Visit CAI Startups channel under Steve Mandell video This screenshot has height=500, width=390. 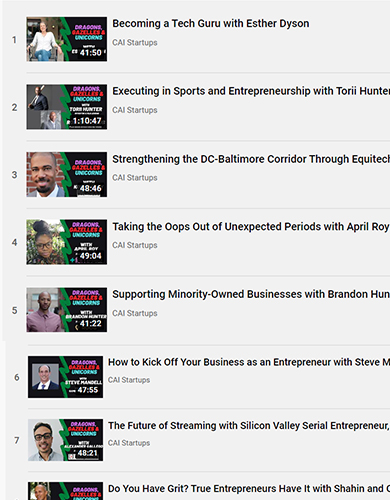click(129, 380)
